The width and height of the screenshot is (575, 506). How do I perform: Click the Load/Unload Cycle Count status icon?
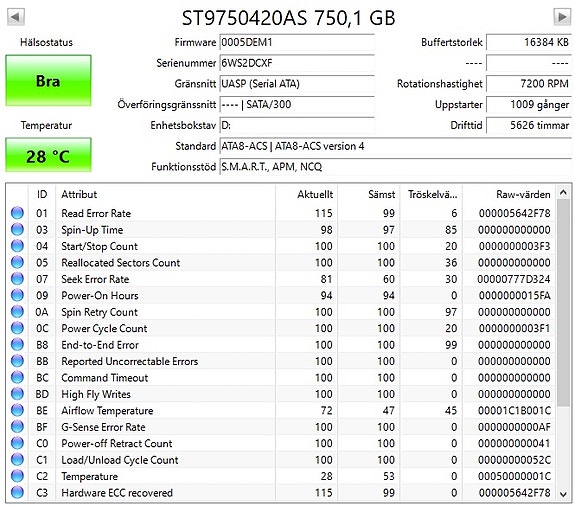pos(17,459)
